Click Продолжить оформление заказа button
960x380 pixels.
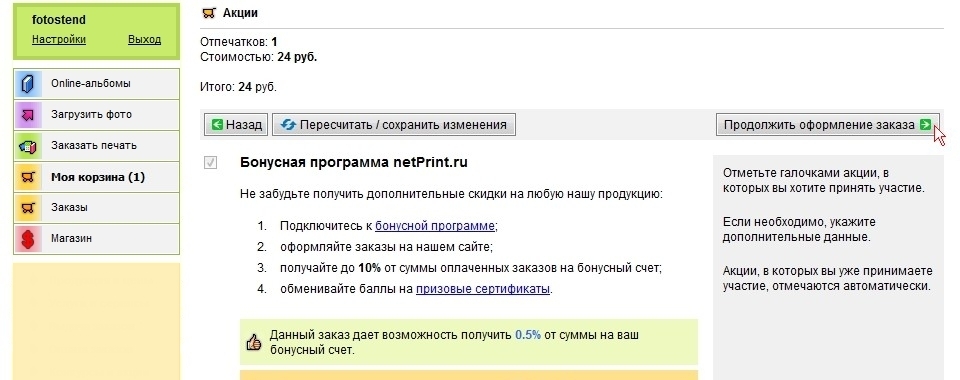pyautogui.click(x=828, y=125)
